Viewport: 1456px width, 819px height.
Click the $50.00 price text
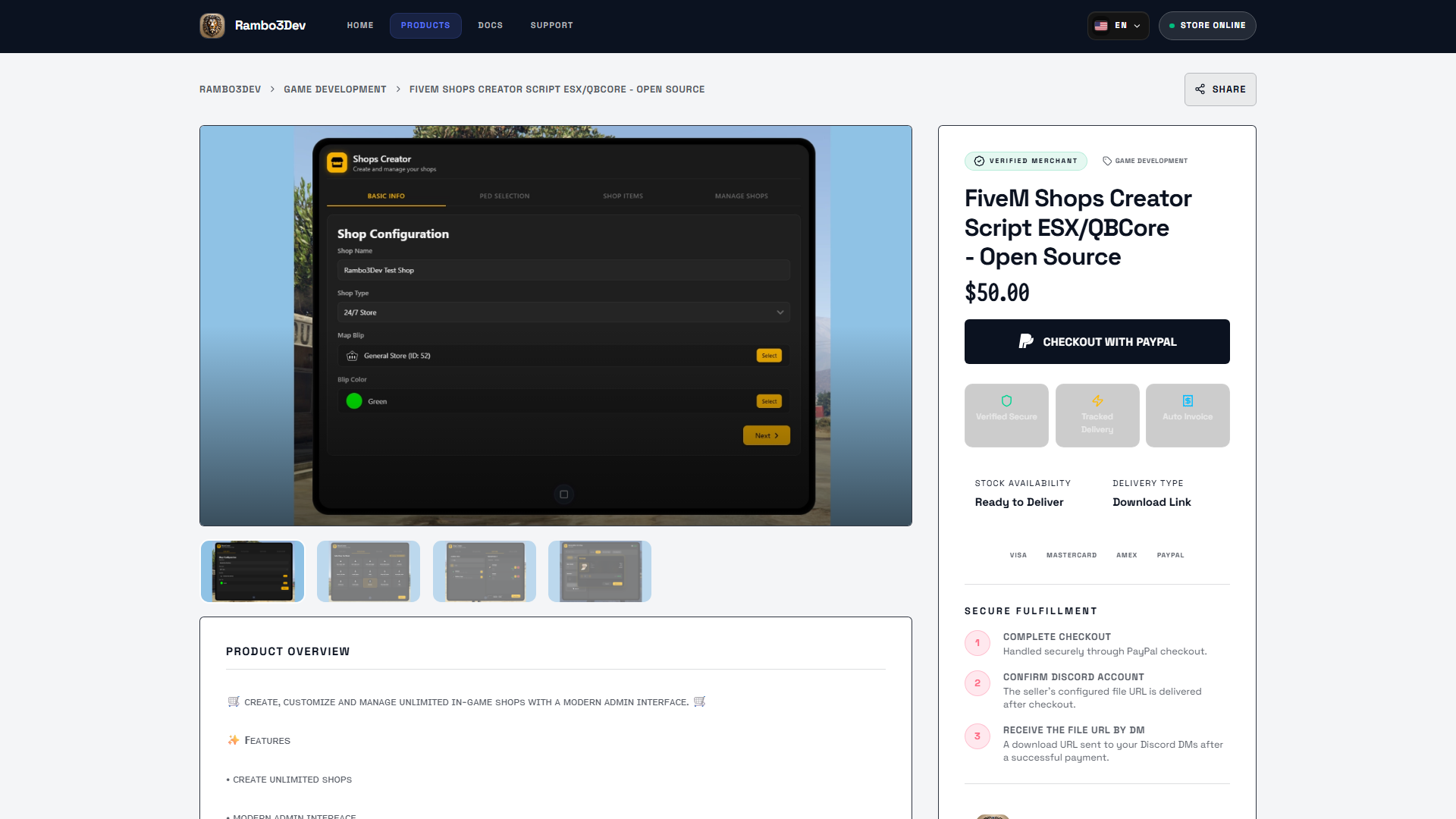click(x=997, y=293)
